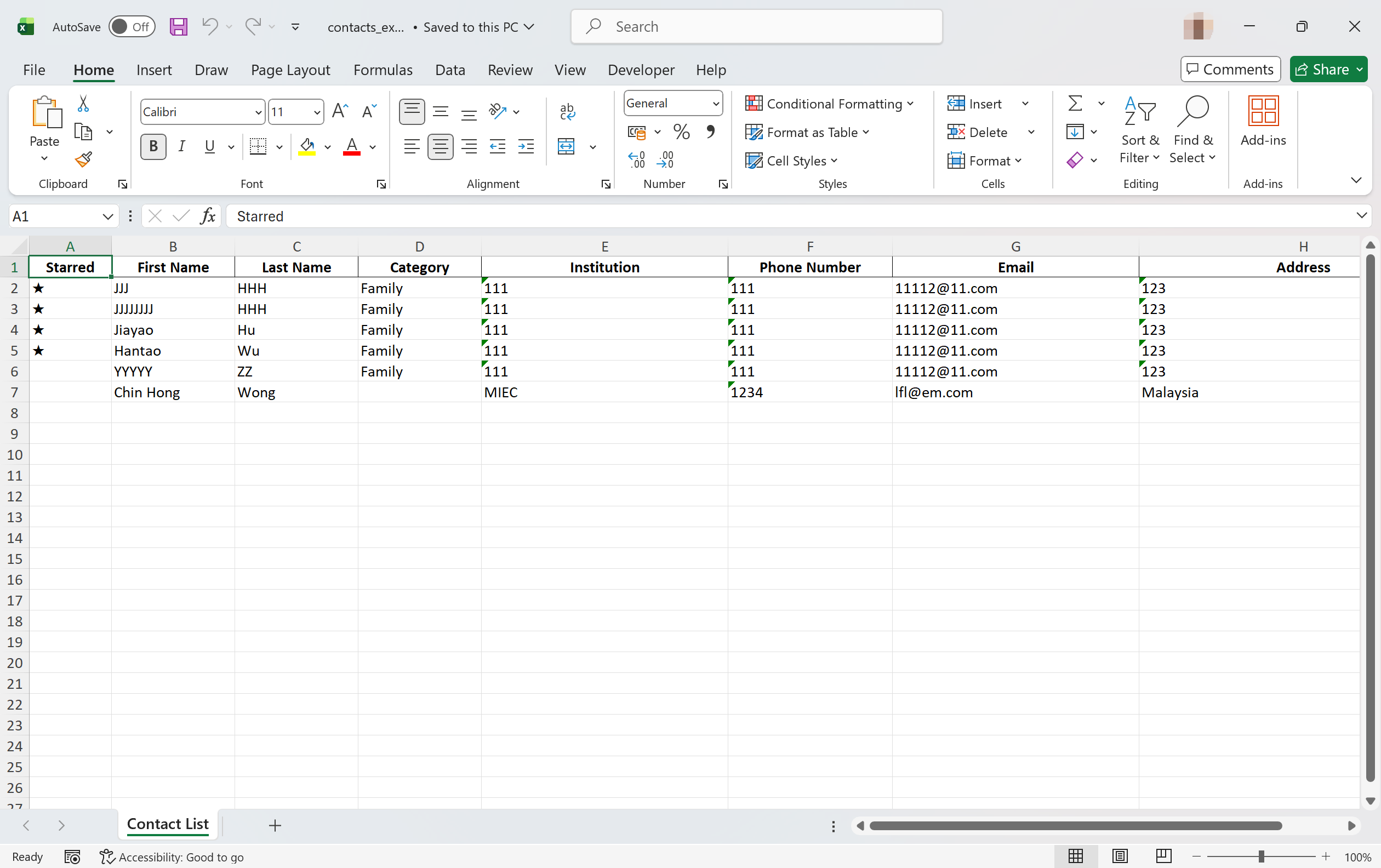The image size is (1381, 868).
Task: Toggle Bold formatting button
Action: pos(153,147)
